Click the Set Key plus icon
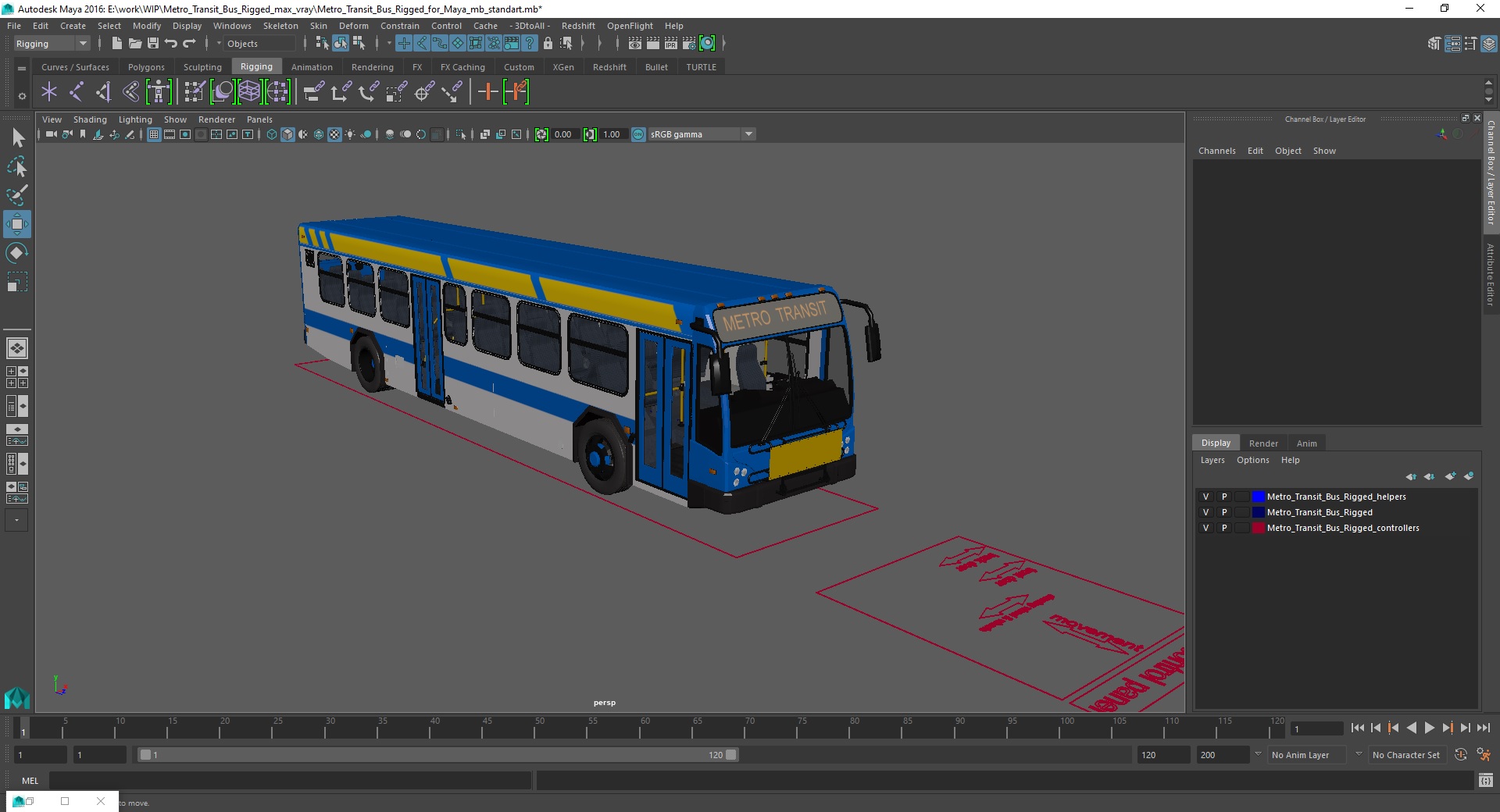This screenshot has height=812, width=1500. 487,92
